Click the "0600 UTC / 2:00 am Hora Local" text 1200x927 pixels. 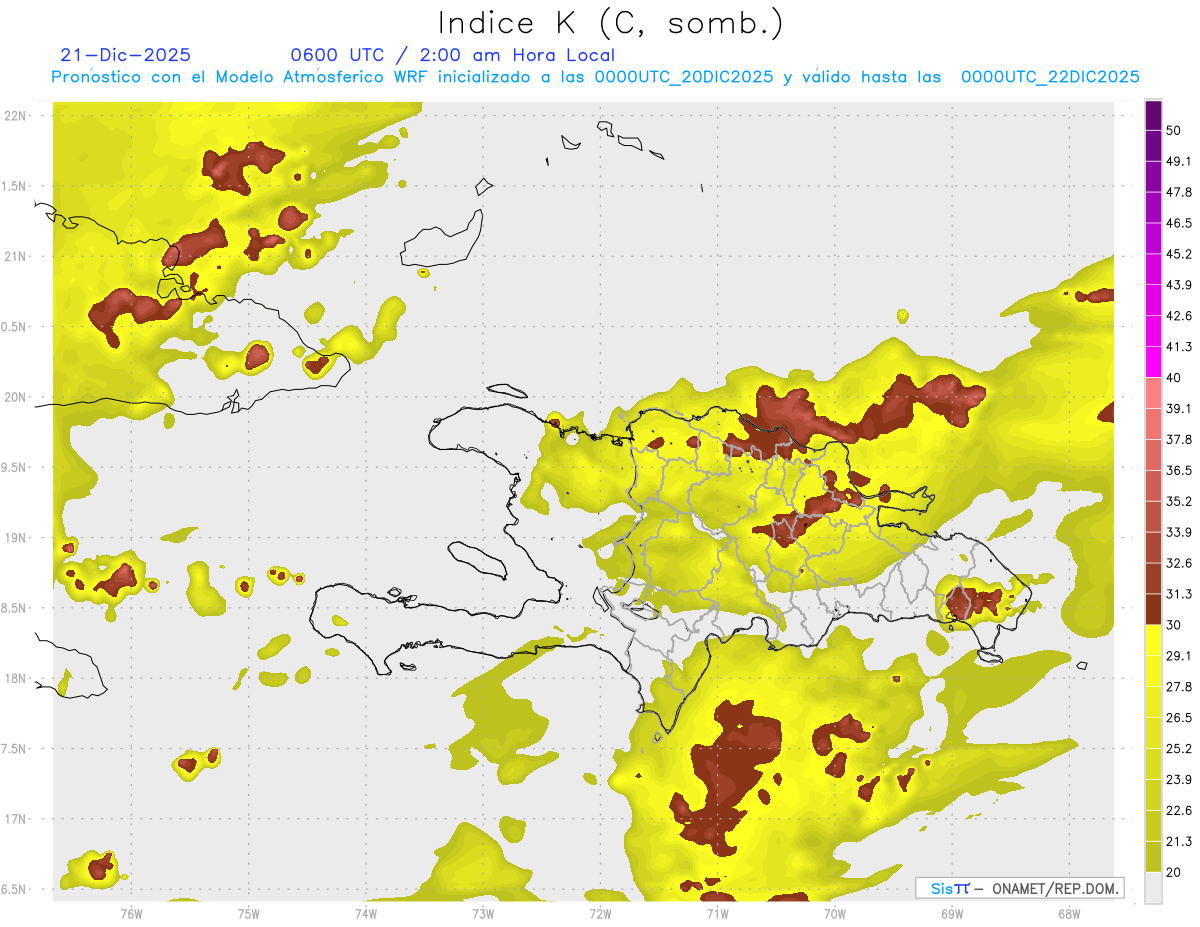453,55
